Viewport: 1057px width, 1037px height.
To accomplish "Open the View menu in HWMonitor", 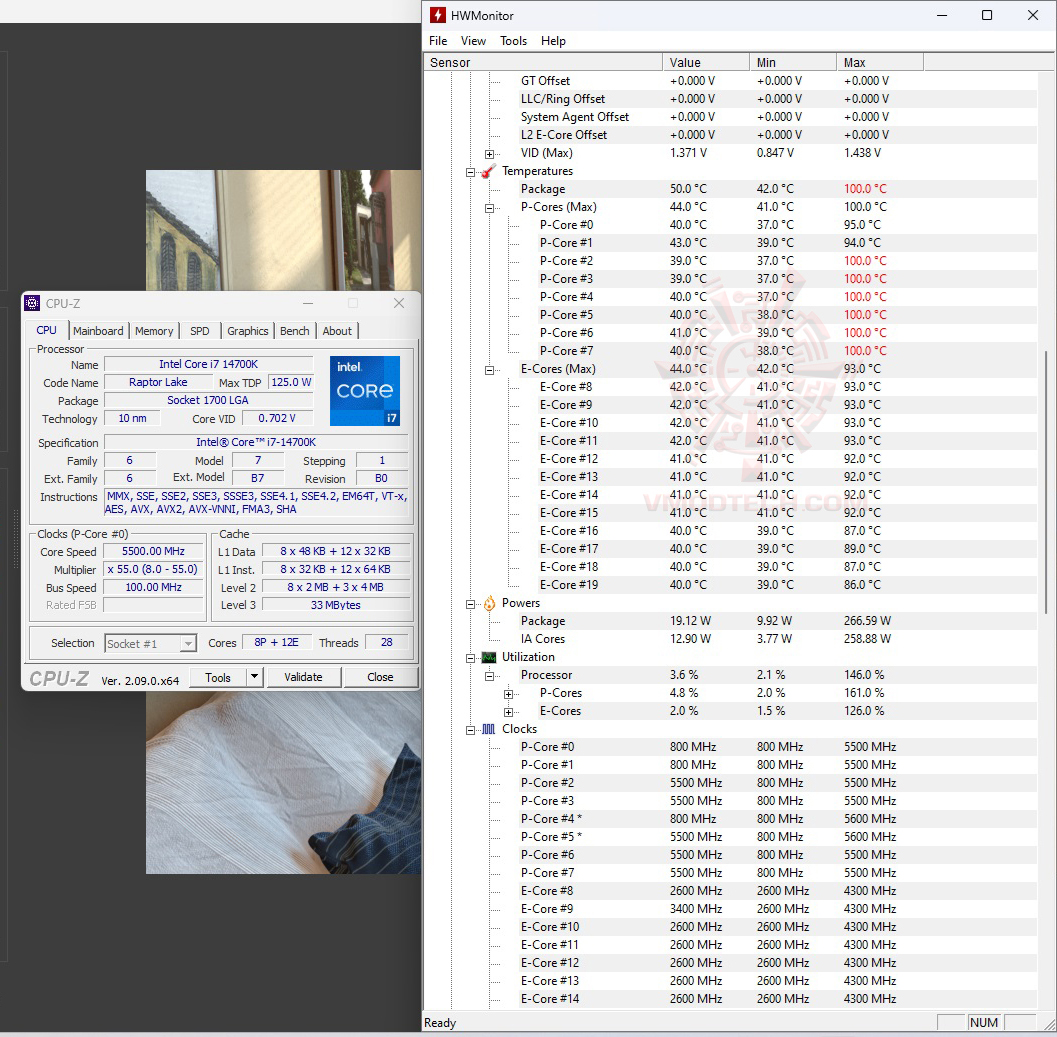I will coord(473,41).
